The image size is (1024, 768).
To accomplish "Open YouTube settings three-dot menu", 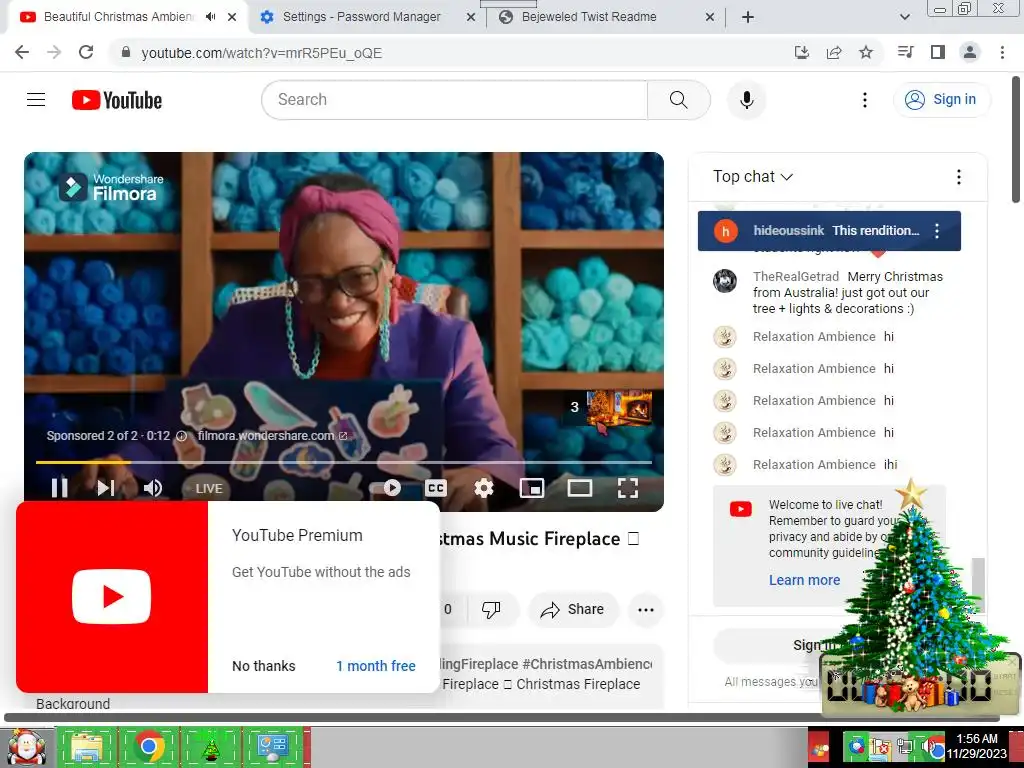I will [x=865, y=100].
